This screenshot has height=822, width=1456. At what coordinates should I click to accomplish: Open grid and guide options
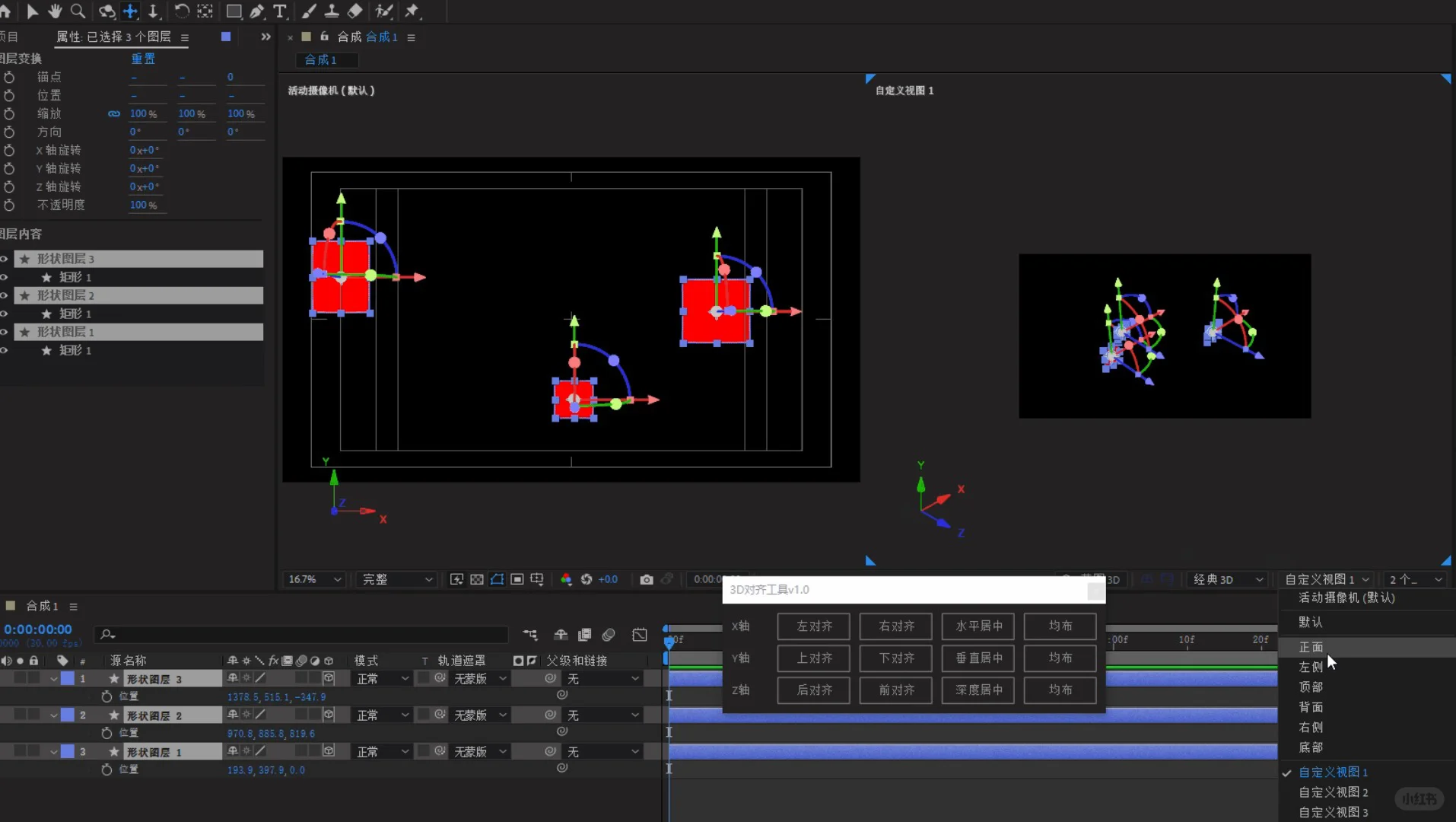(x=537, y=579)
